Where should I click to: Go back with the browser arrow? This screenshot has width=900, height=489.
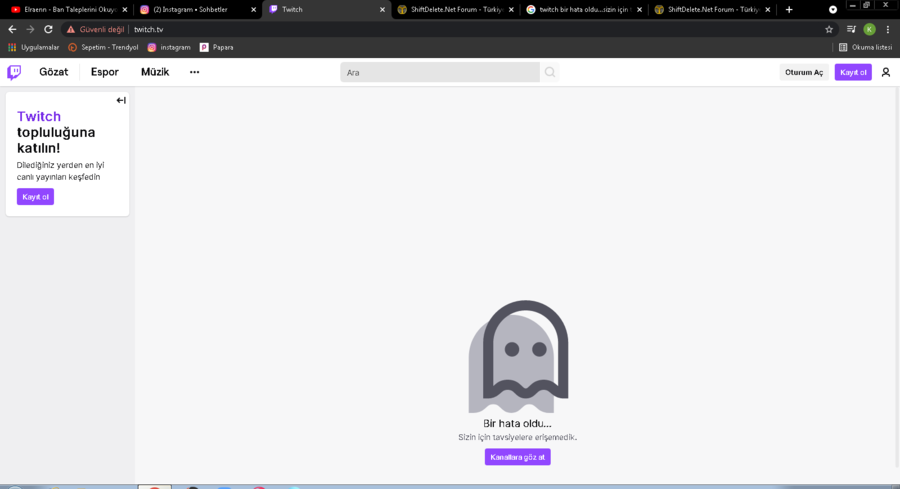[x=12, y=29]
